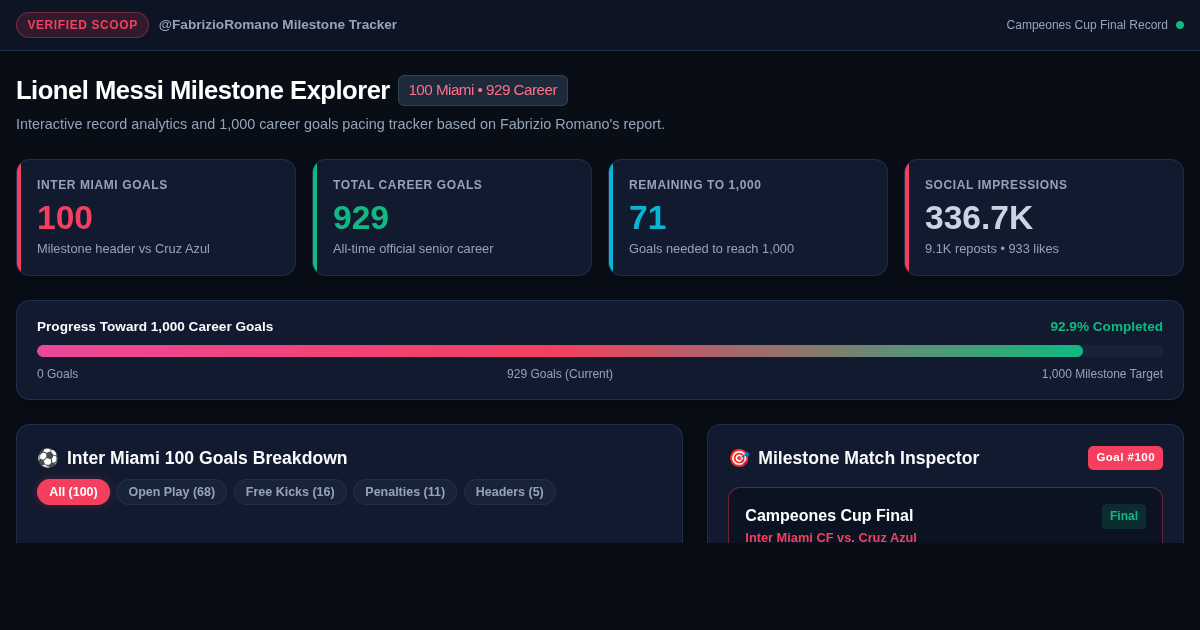Image resolution: width=1200 pixels, height=630 pixels.
Task: Switch to Penalties (11) filter
Action: point(405,492)
